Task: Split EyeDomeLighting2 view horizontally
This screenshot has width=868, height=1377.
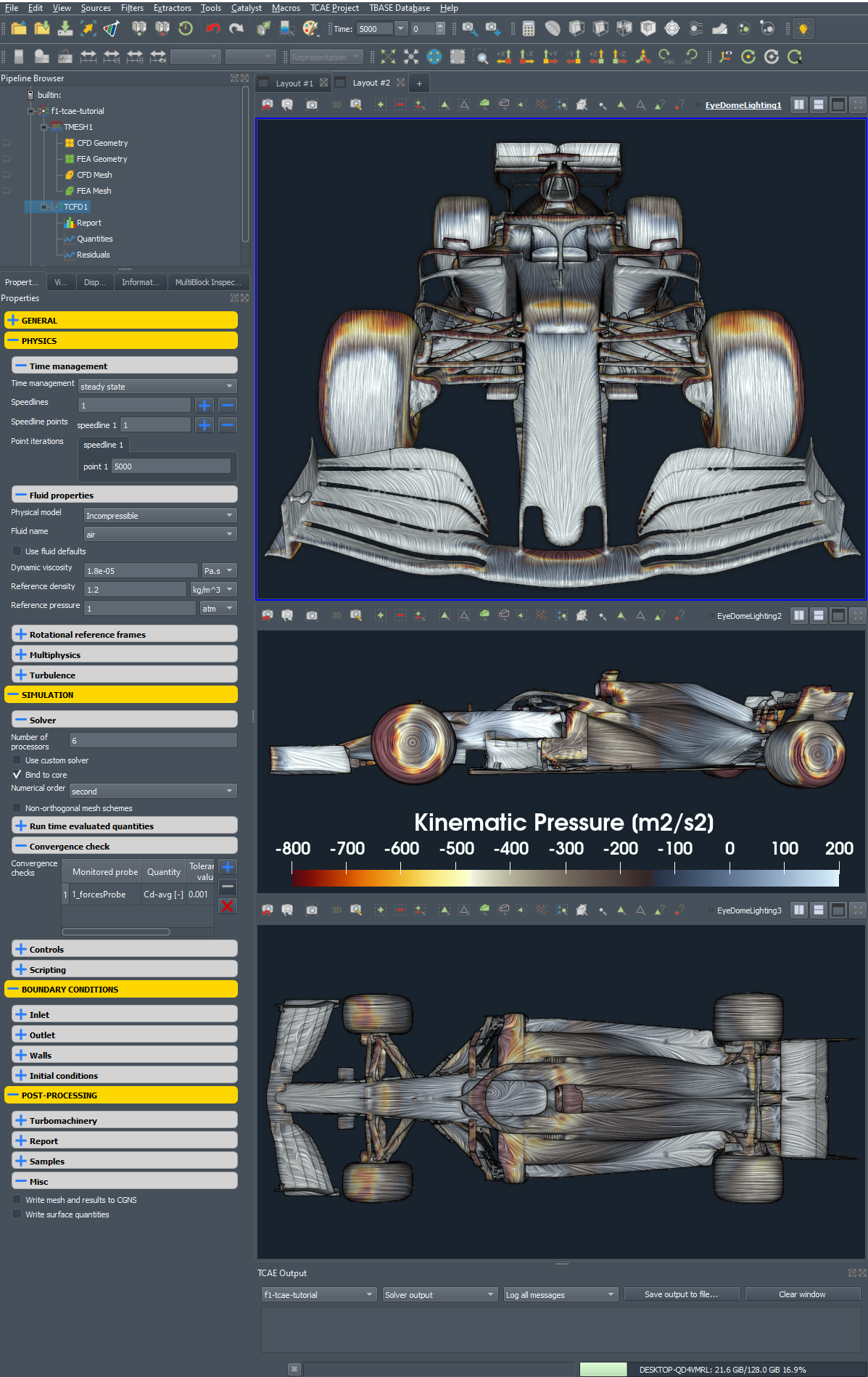Action: click(x=798, y=616)
